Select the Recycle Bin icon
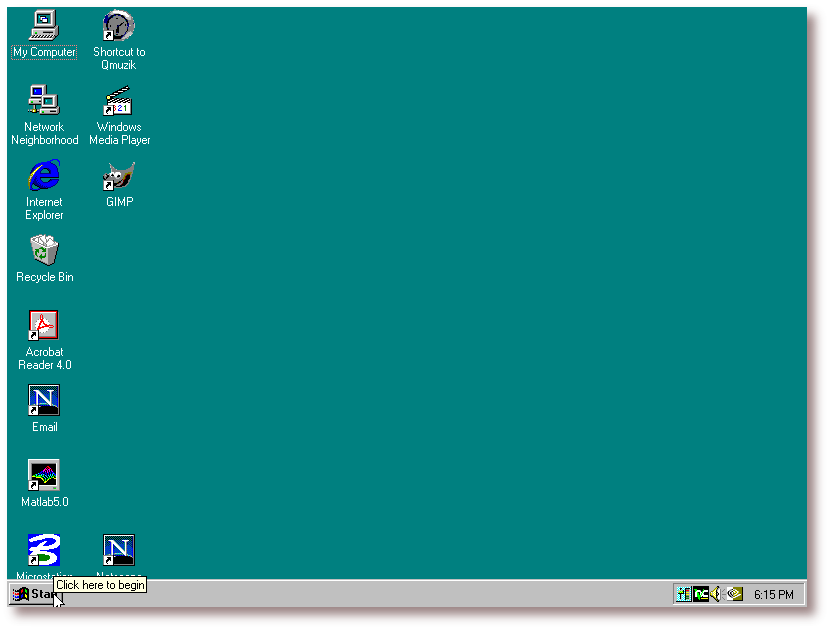 pos(44,250)
